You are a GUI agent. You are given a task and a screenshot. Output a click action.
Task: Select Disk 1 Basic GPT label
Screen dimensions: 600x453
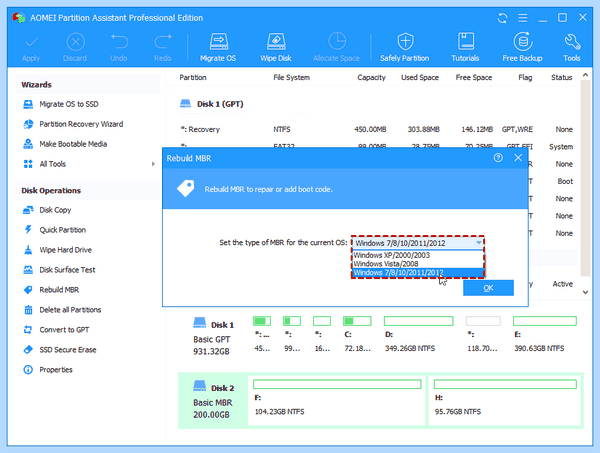coord(214,336)
